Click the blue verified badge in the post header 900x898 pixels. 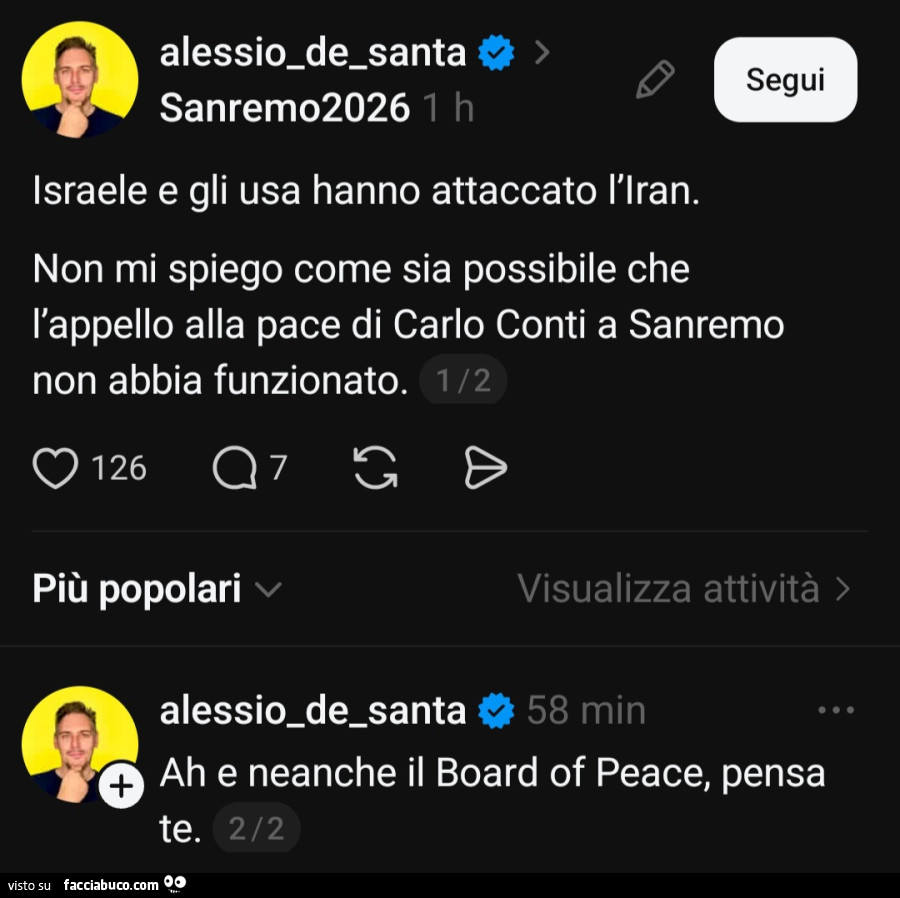(497, 53)
